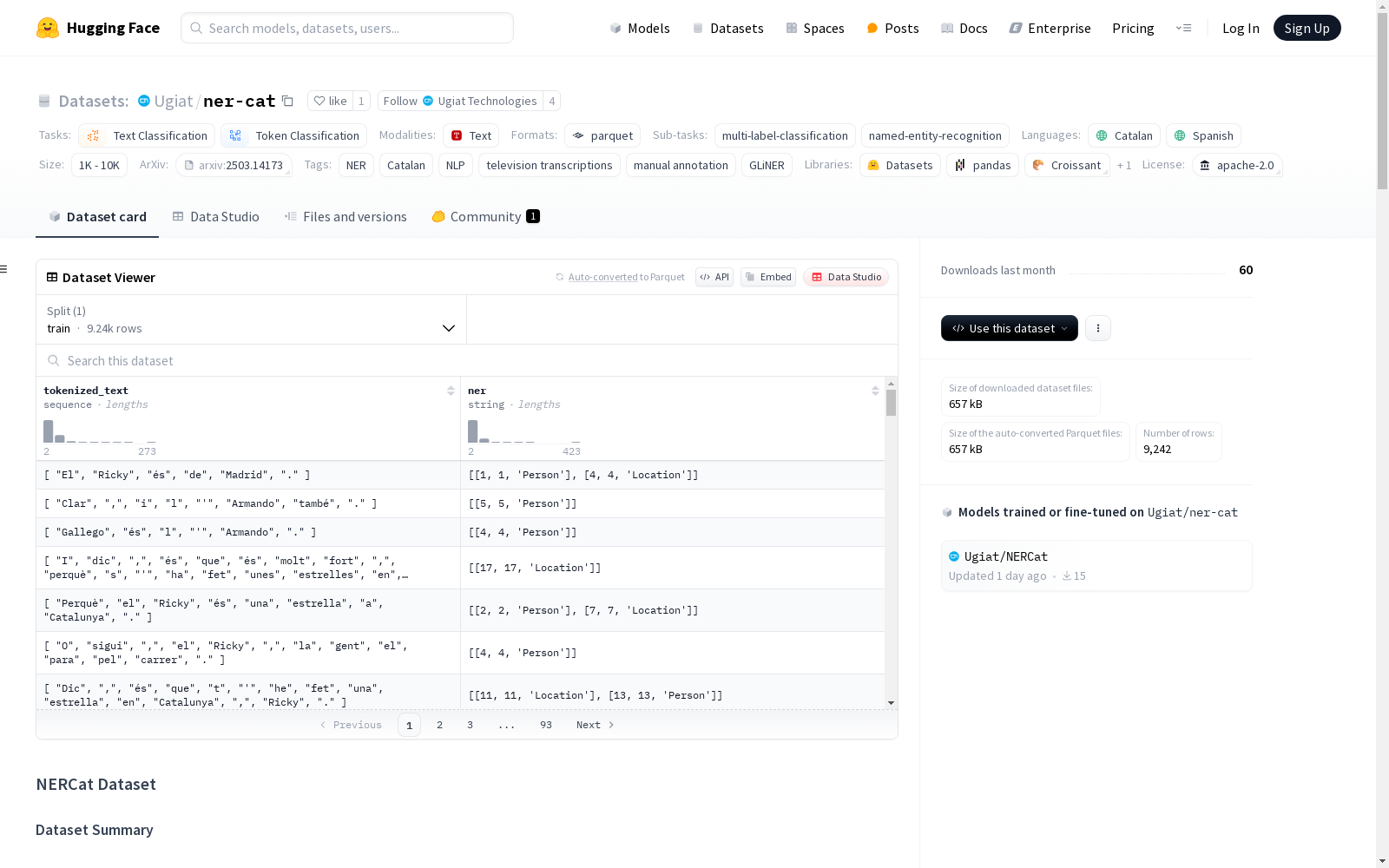Image resolution: width=1389 pixels, height=868 pixels.
Task: Click the Croissant library tag
Action: click(1067, 165)
